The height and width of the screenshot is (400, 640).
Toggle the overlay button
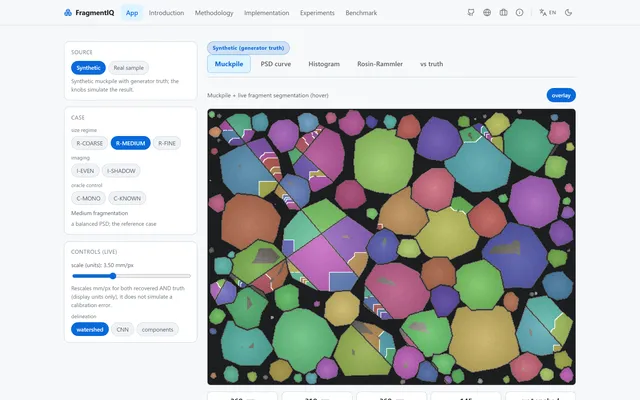click(561, 95)
